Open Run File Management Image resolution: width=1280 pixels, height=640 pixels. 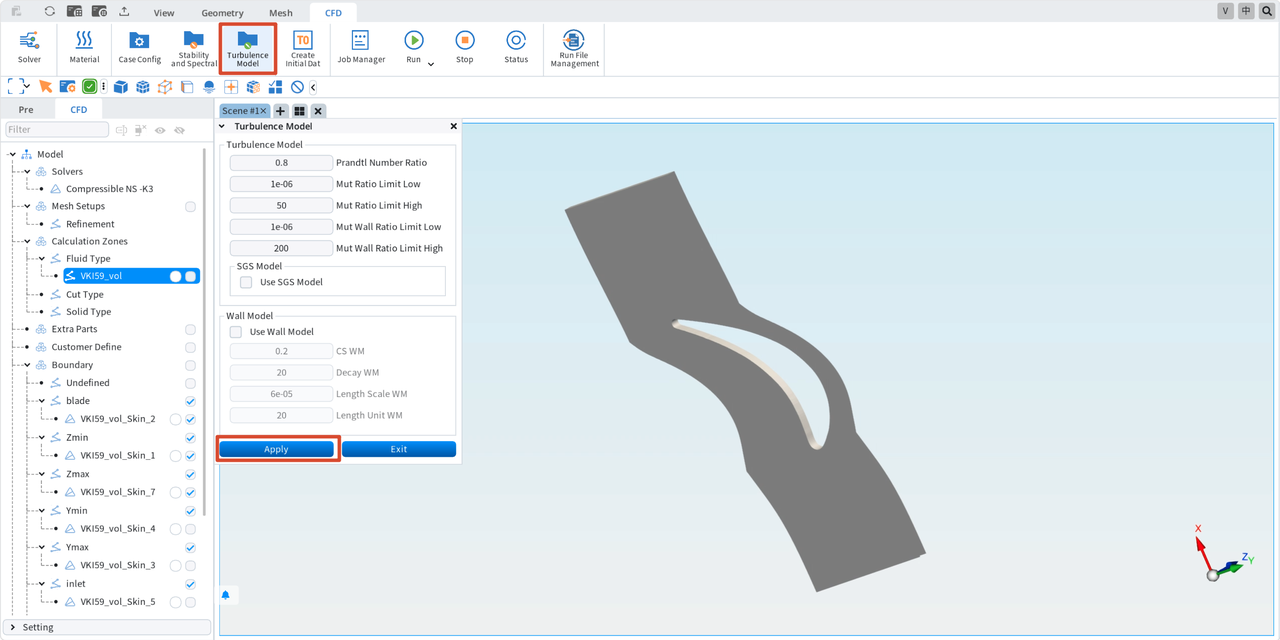[x=574, y=48]
